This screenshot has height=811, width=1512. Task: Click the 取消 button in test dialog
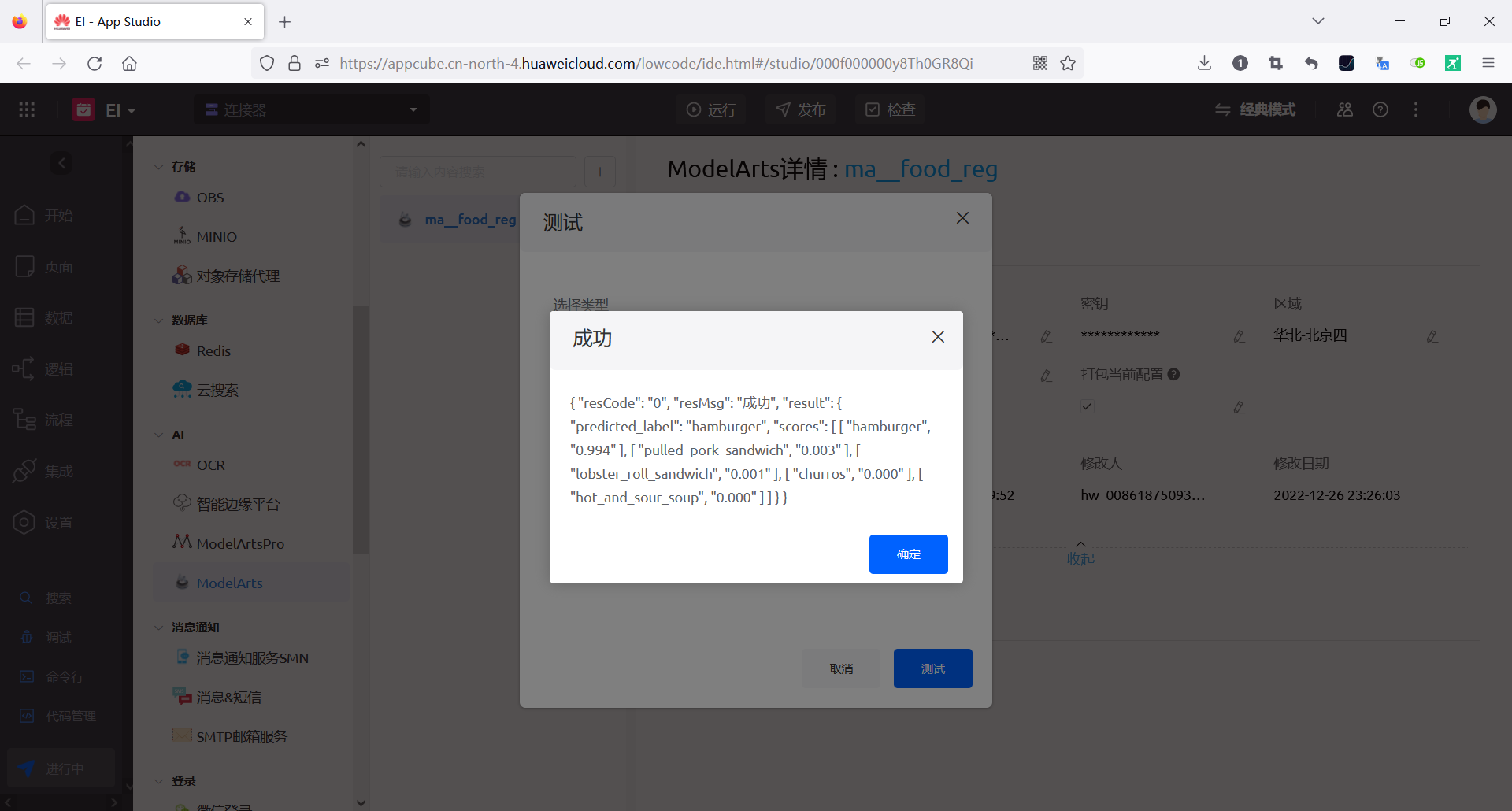pyautogui.click(x=841, y=668)
